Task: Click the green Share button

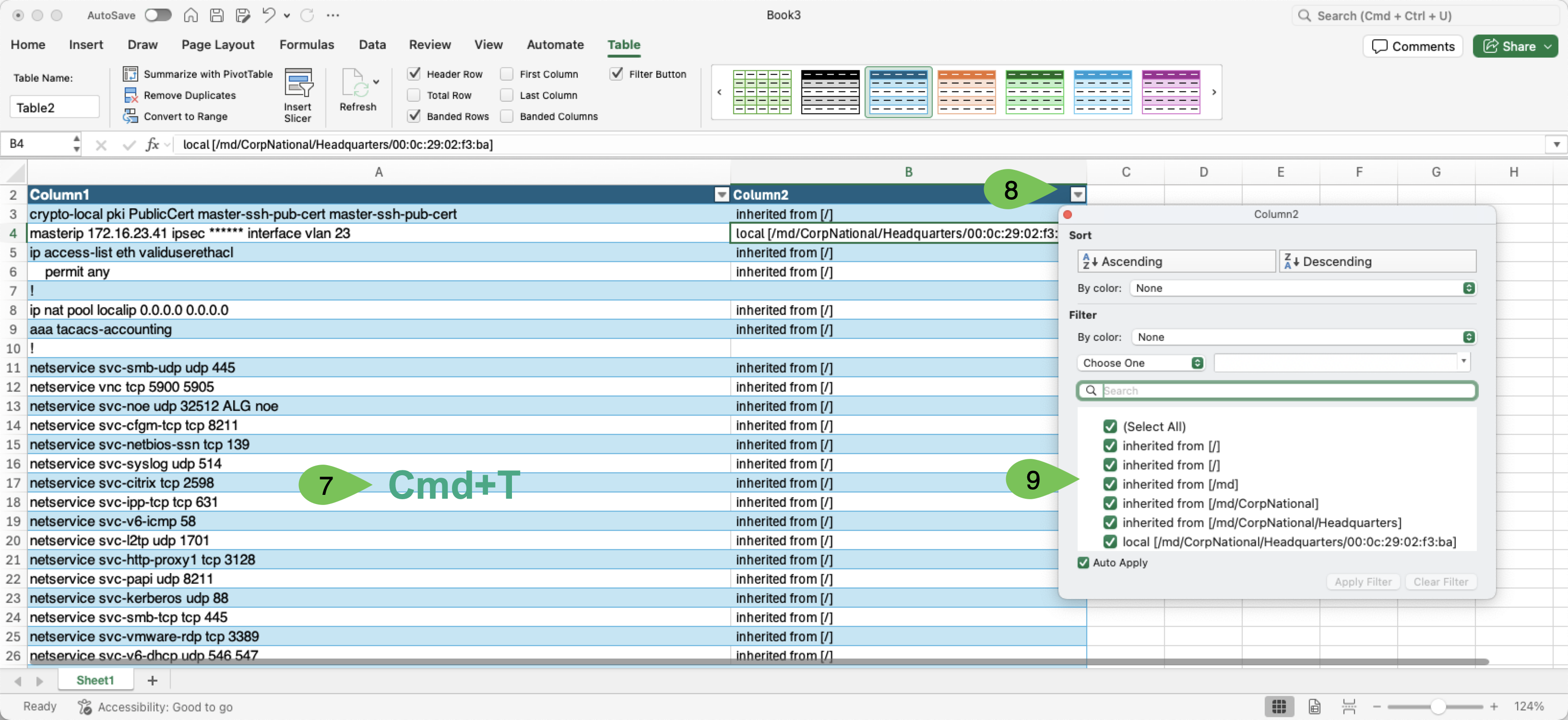Action: click(x=1515, y=46)
